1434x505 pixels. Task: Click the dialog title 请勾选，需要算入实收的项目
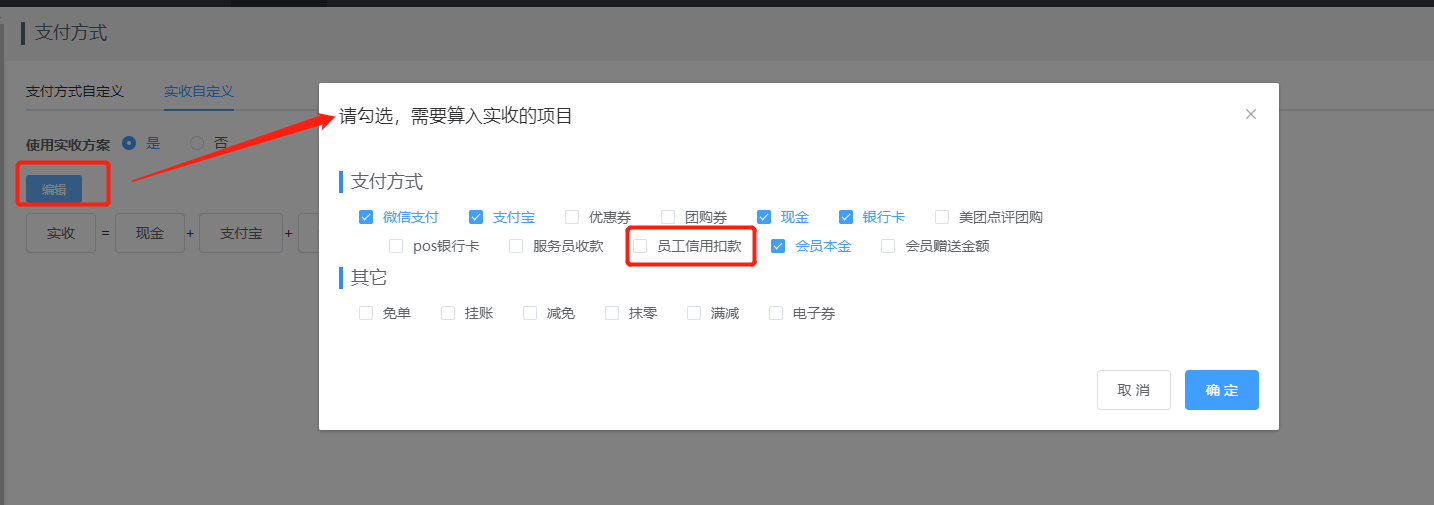click(x=456, y=116)
